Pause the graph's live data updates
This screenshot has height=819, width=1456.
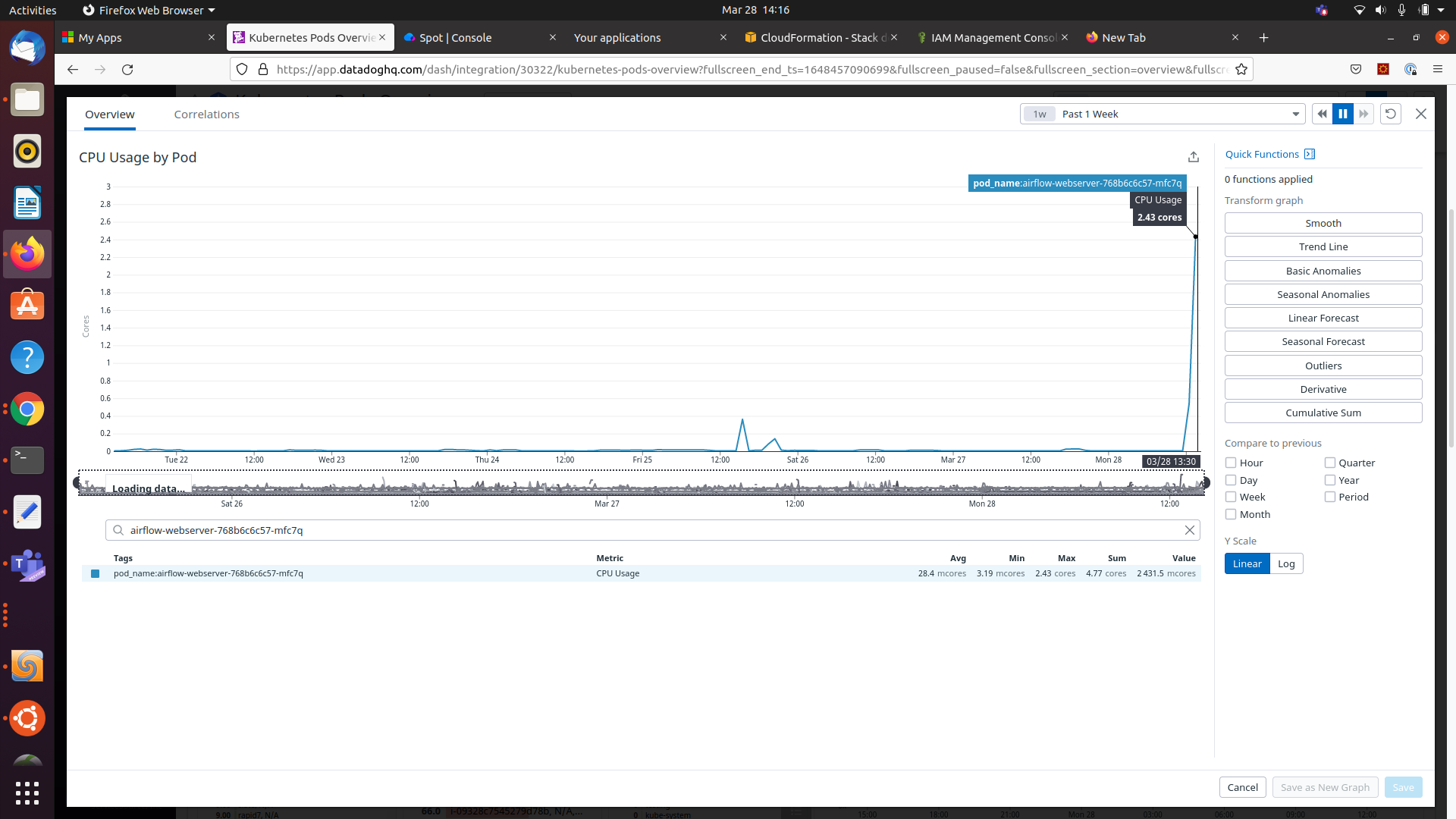[x=1342, y=113]
